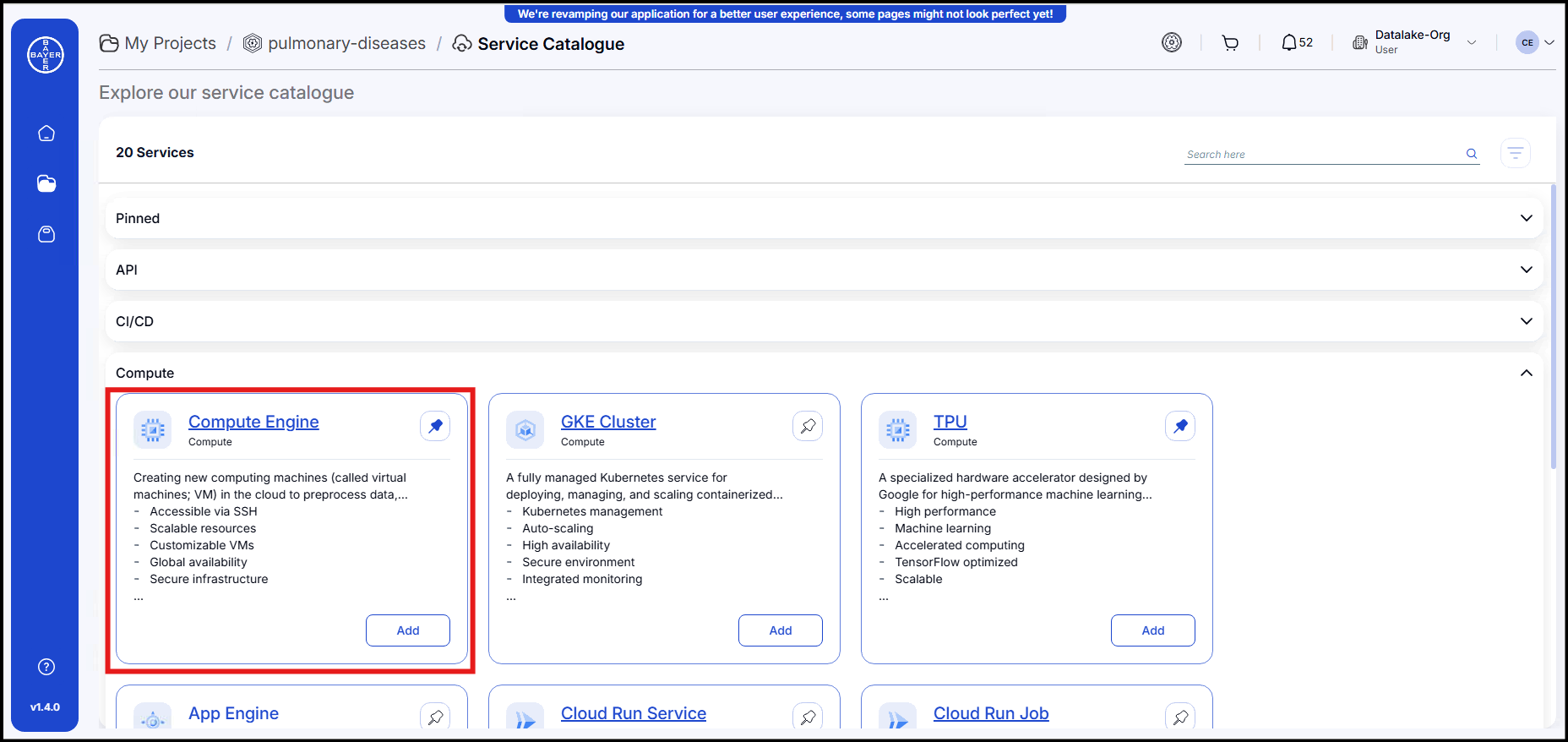
Task: Go to My Projects breadcrumb
Action: [158, 43]
